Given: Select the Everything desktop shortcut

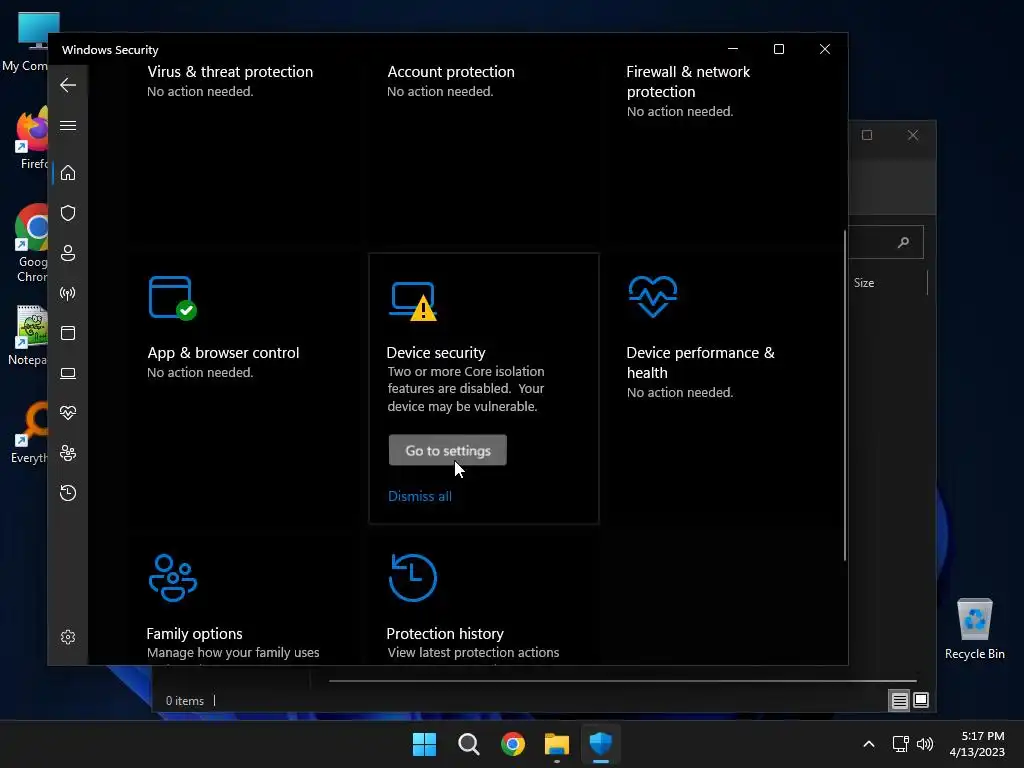Looking at the screenshot, I should [x=29, y=434].
